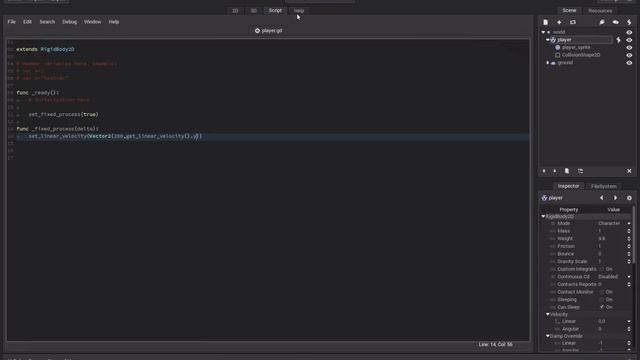Switch to the 3D workspace tab
The width and height of the screenshot is (640, 360).
[x=253, y=11]
